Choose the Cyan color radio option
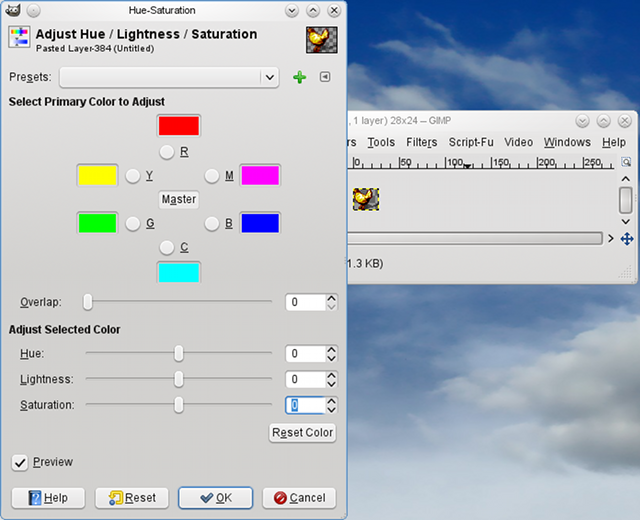Image resolution: width=640 pixels, height=520 pixels. (x=167, y=247)
